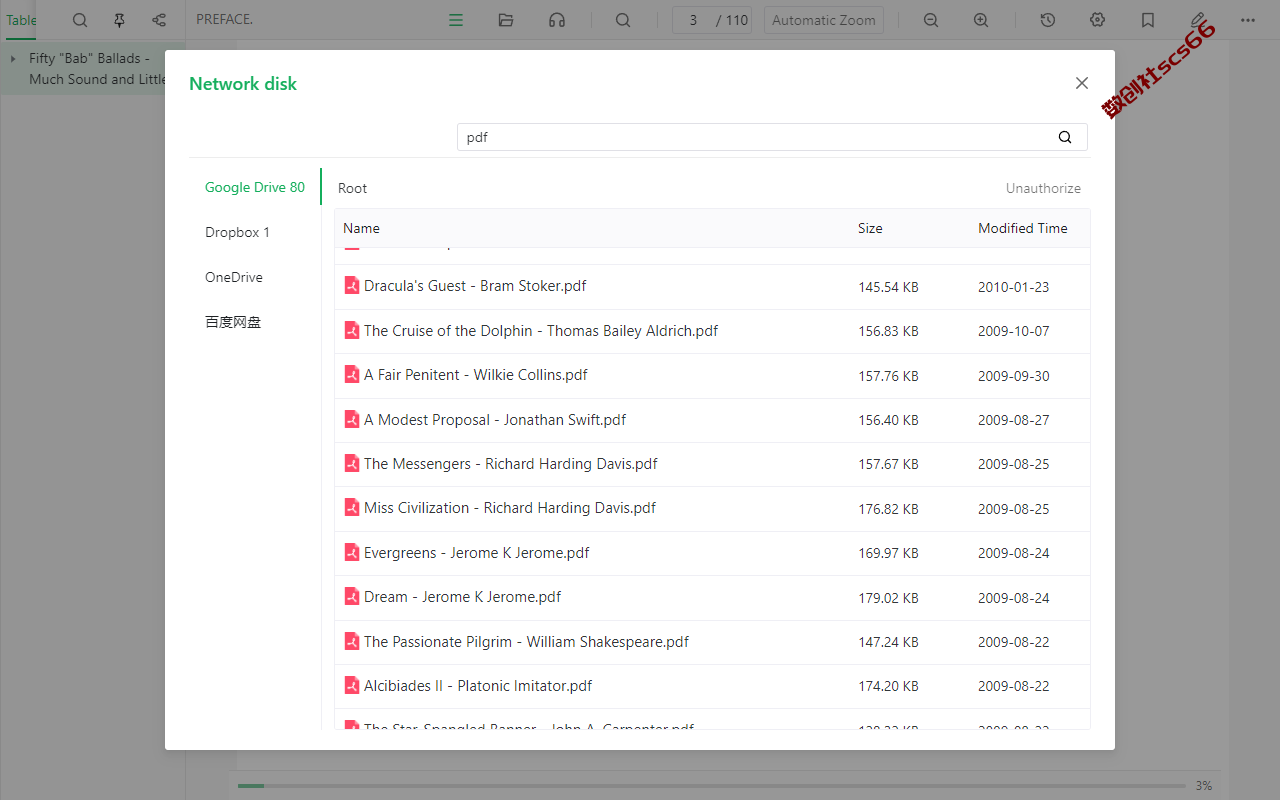
Task: Open the Automatic Zoom dropdown
Action: pos(824,20)
